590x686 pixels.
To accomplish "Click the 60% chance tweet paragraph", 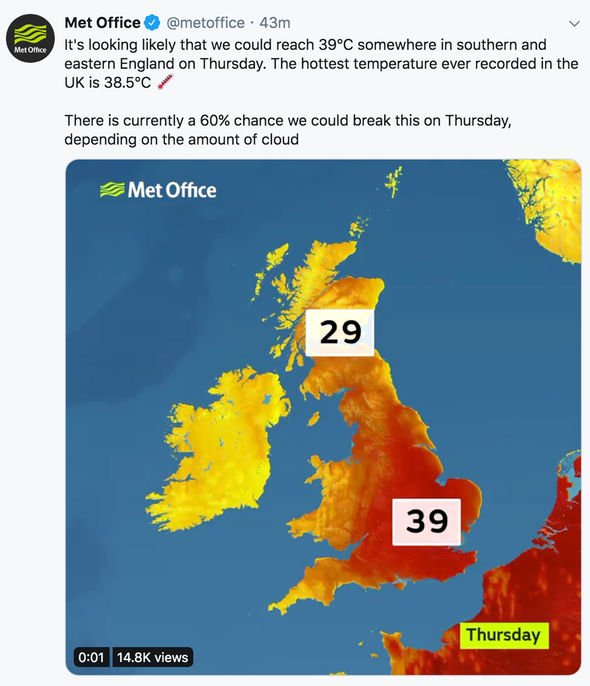I will [x=288, y=130].
